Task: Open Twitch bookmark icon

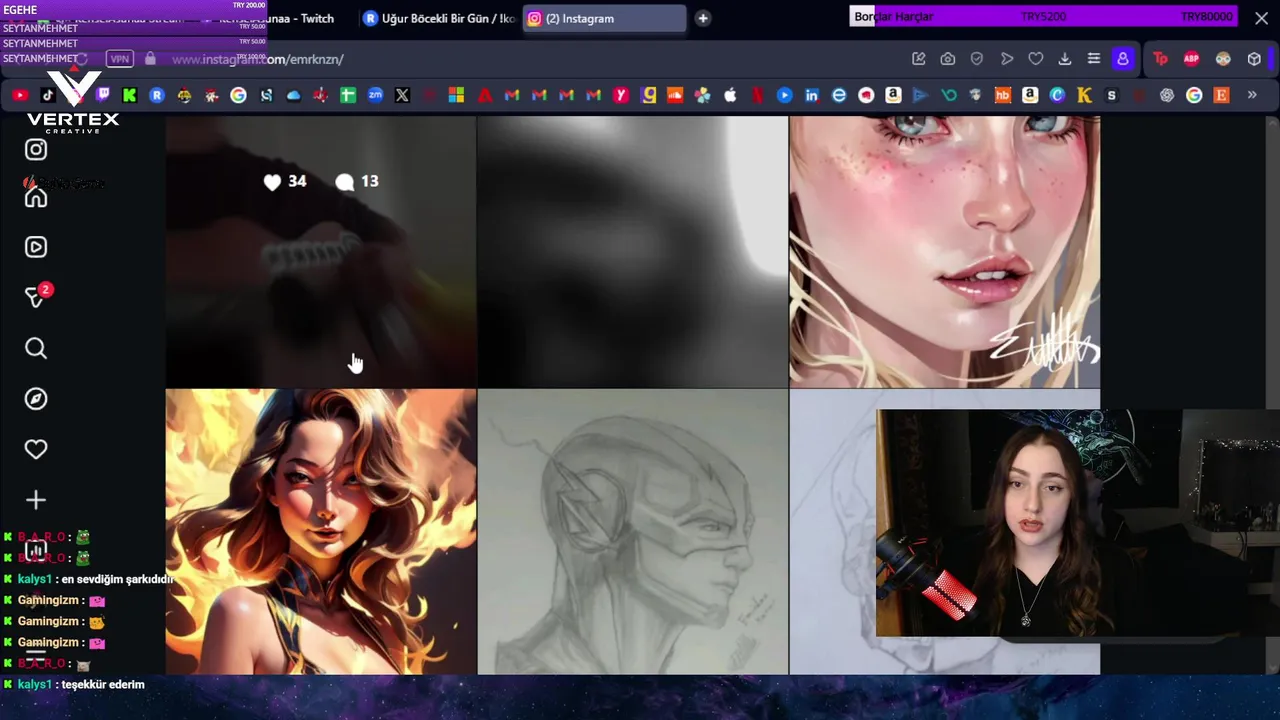Action: tap(102, 95)
